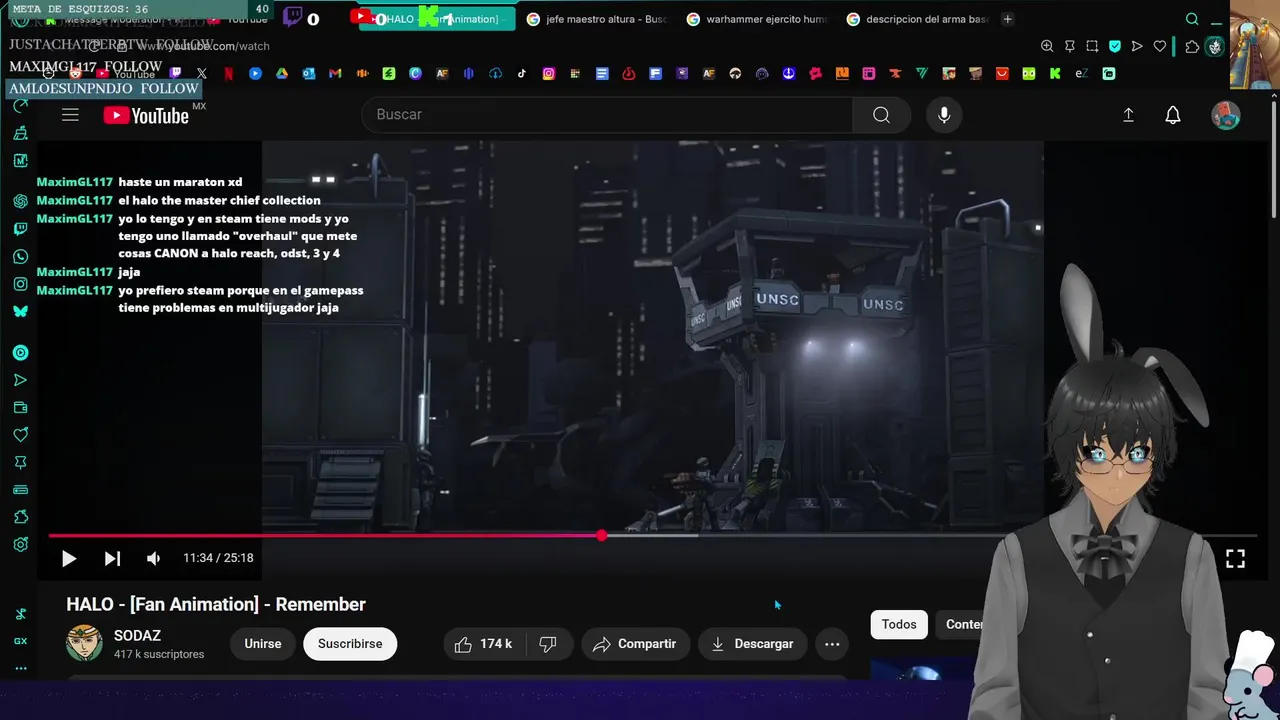Image resolution: width=1280 pixels, height=720 pixels.
Task: Focus the Buscar search field
Action: pyautogui.click(x=607, y=115)
